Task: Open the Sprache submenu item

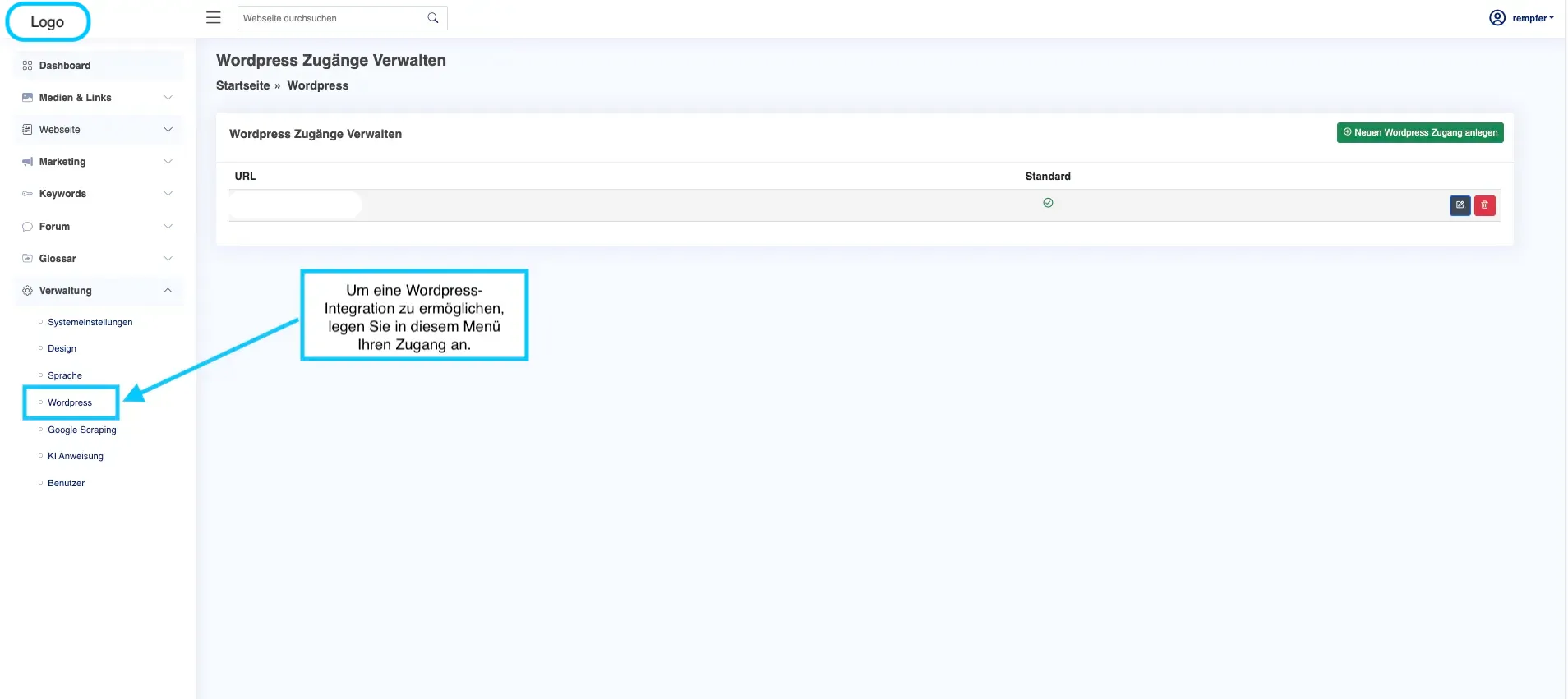Action: coord(65,375)
